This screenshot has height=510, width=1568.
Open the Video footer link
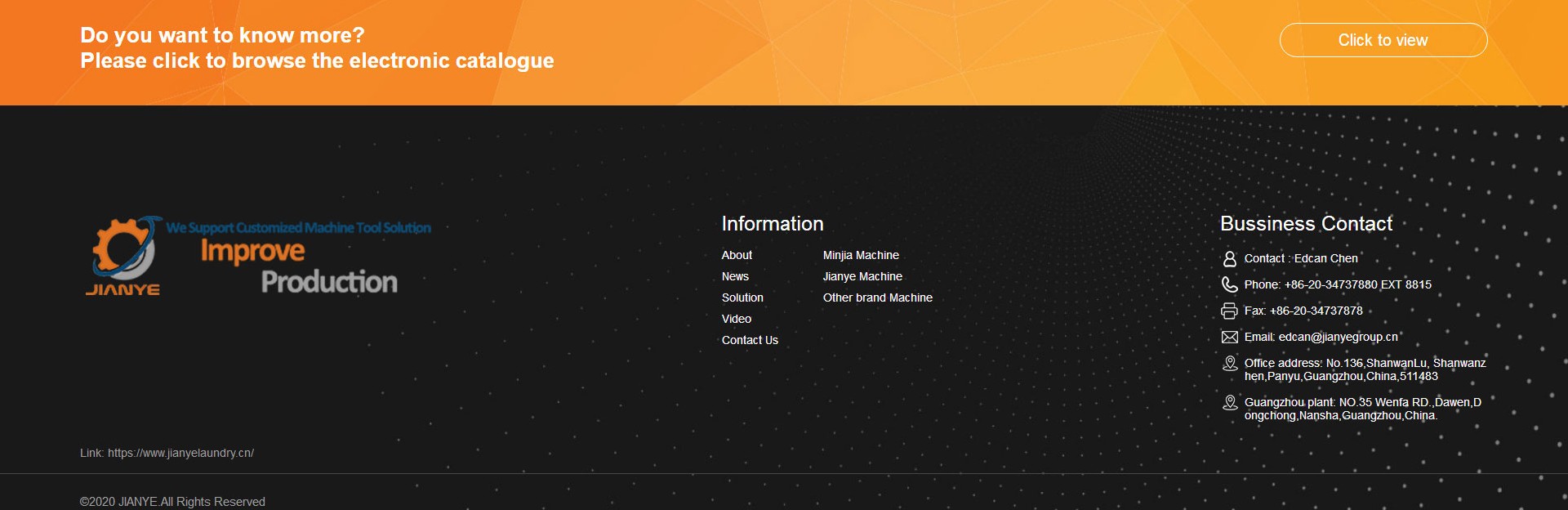[736, 319]
